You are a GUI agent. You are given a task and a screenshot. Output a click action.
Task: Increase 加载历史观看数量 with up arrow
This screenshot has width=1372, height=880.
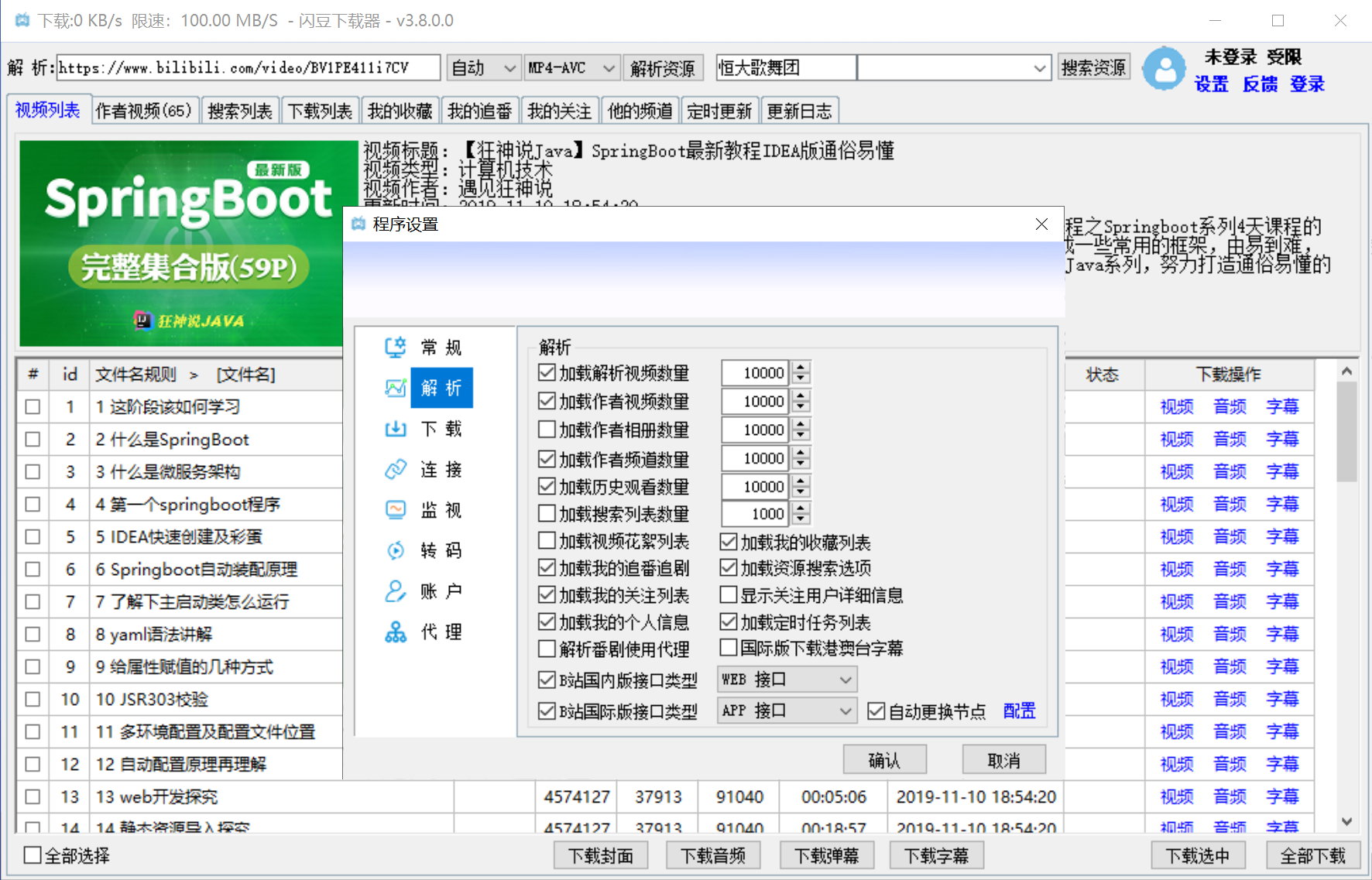click(801, 481)
